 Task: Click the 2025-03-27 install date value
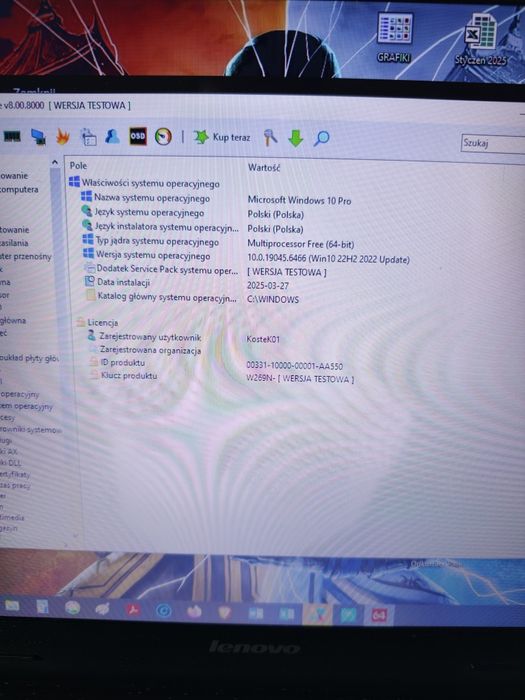(268, 286)
